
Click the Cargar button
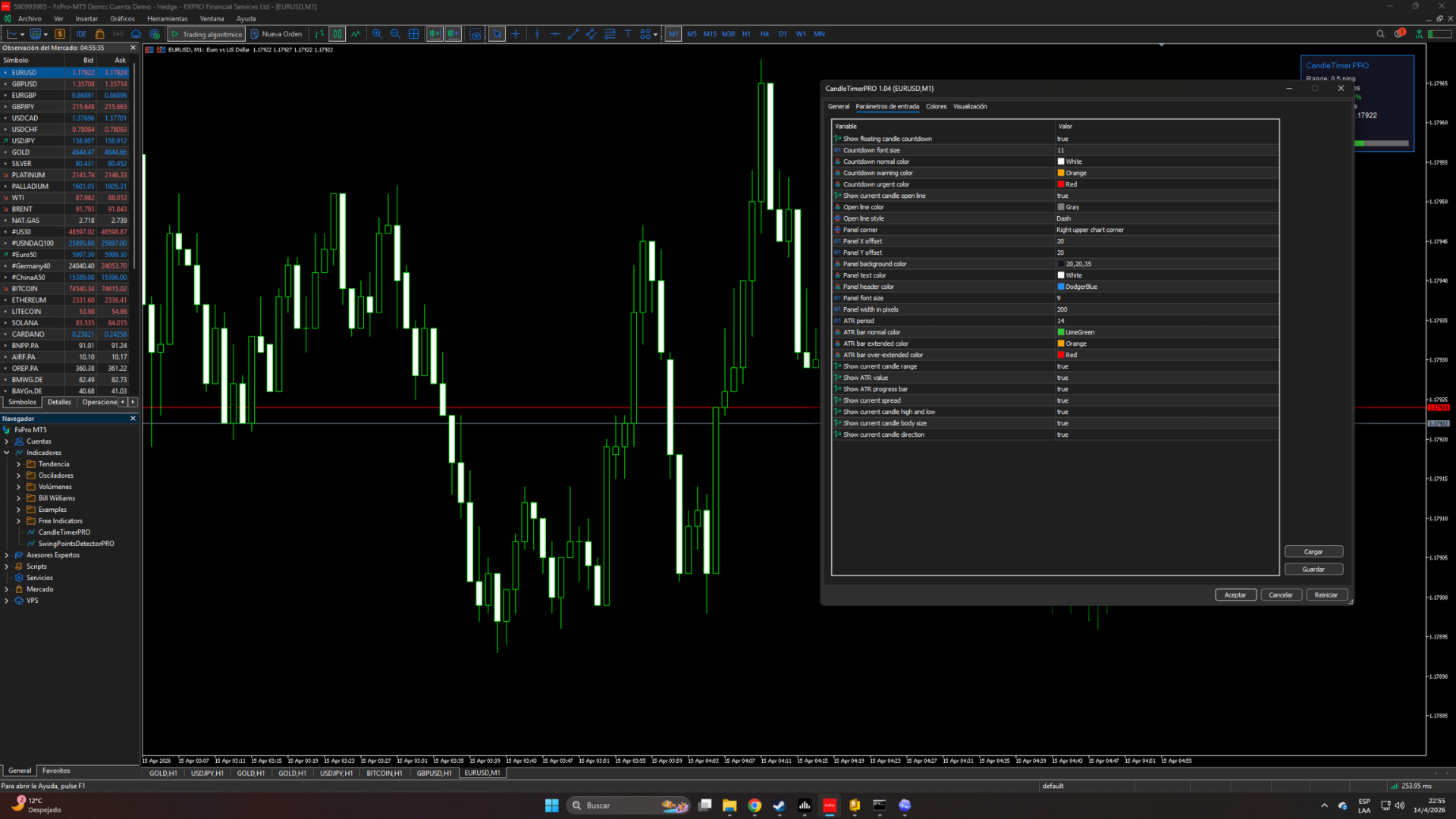point(1313,552)
